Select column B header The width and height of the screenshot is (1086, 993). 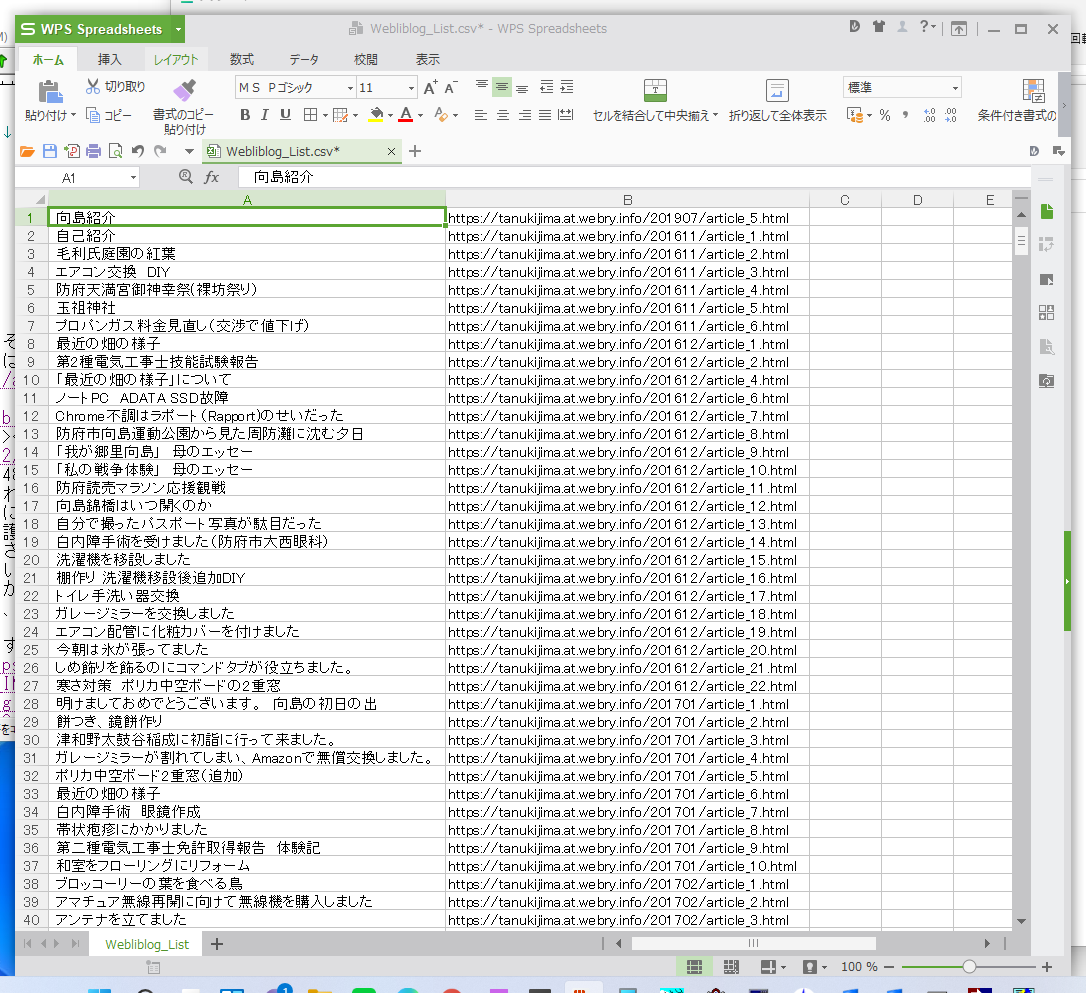click(627, 200)
